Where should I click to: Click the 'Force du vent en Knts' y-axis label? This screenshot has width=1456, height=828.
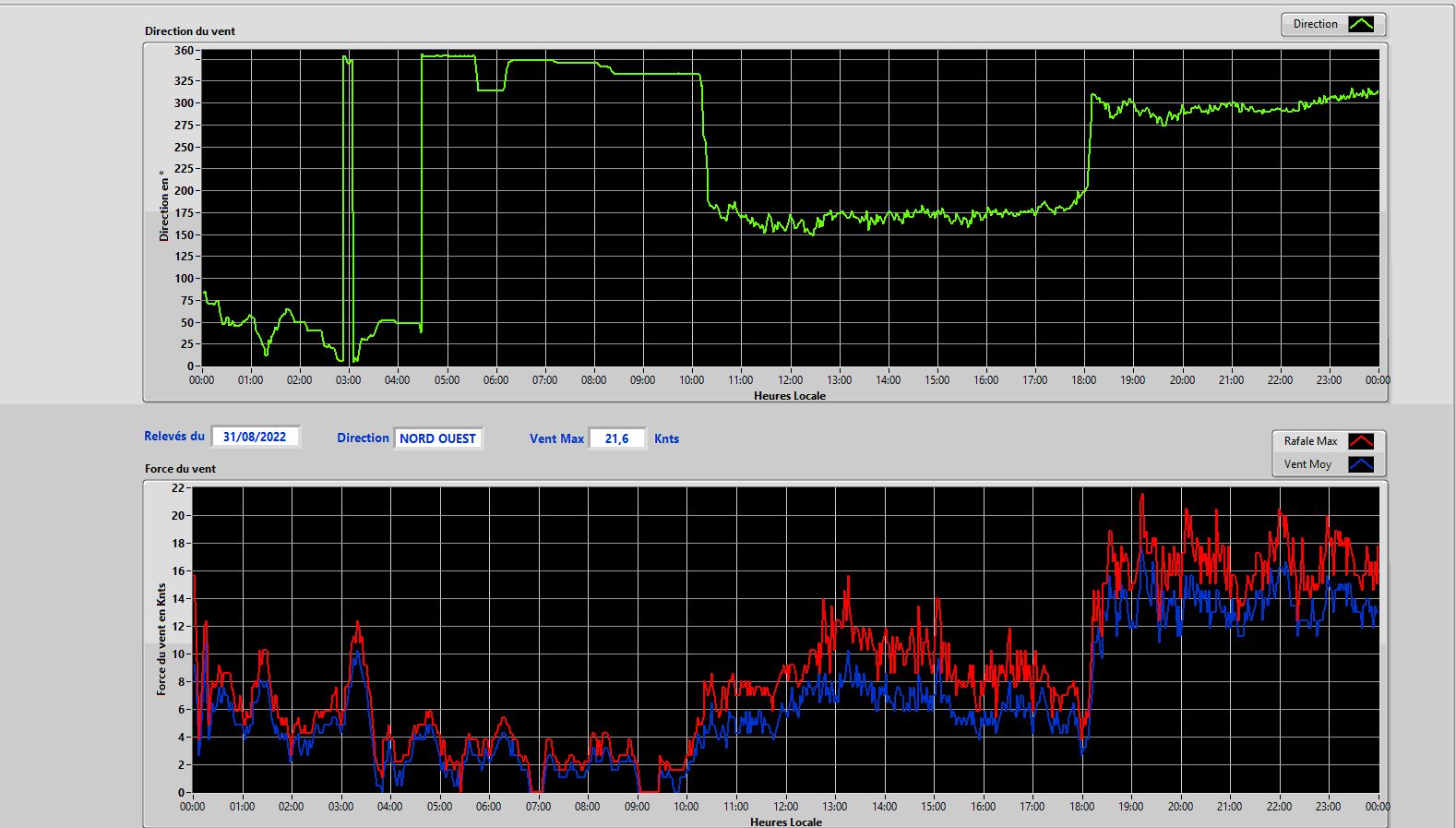point(161,639)
